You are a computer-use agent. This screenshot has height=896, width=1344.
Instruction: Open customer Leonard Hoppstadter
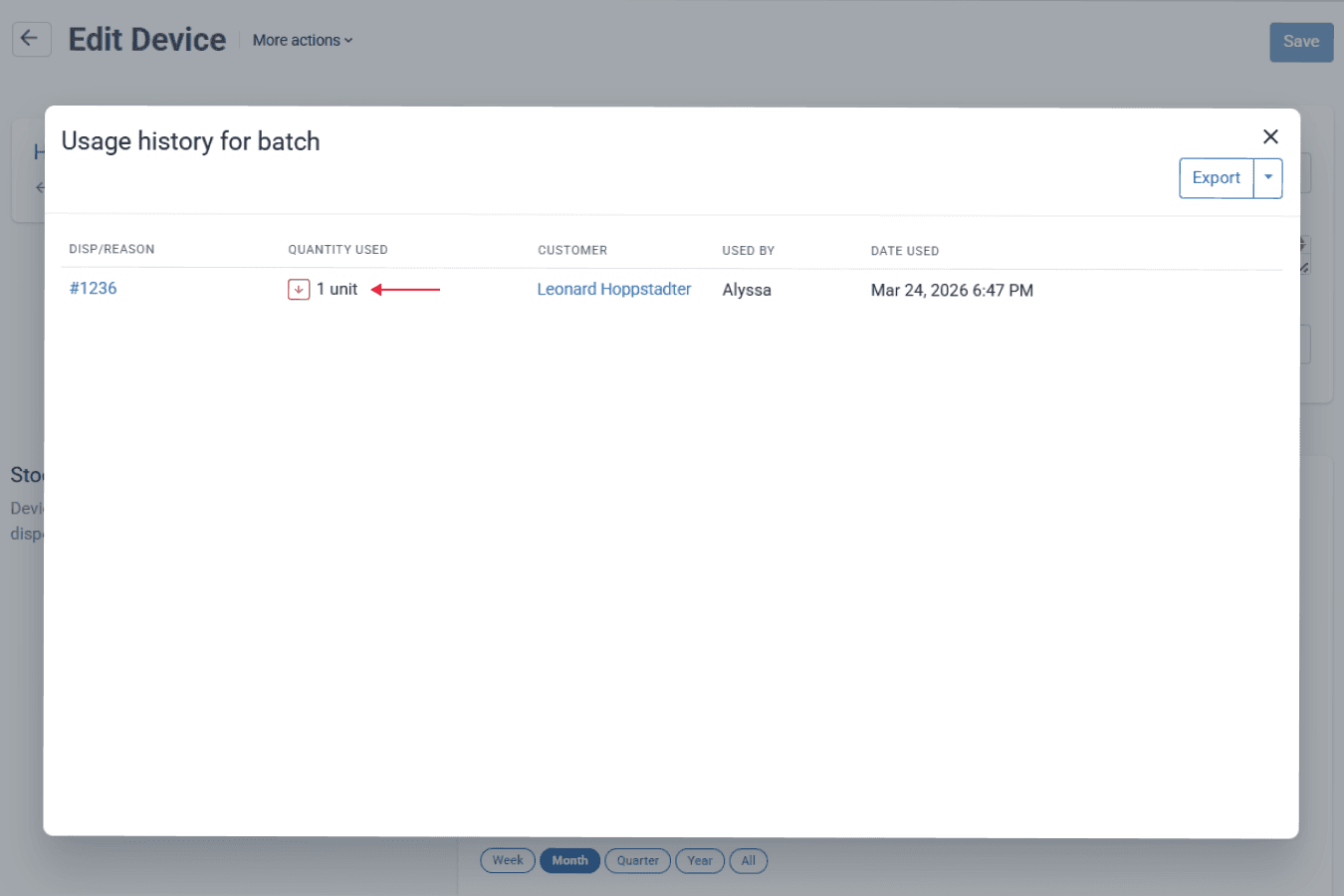[614, 289]
